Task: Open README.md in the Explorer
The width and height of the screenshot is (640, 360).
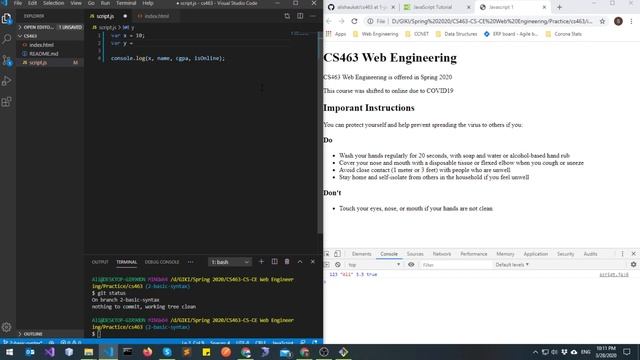Action: [43, 54]
